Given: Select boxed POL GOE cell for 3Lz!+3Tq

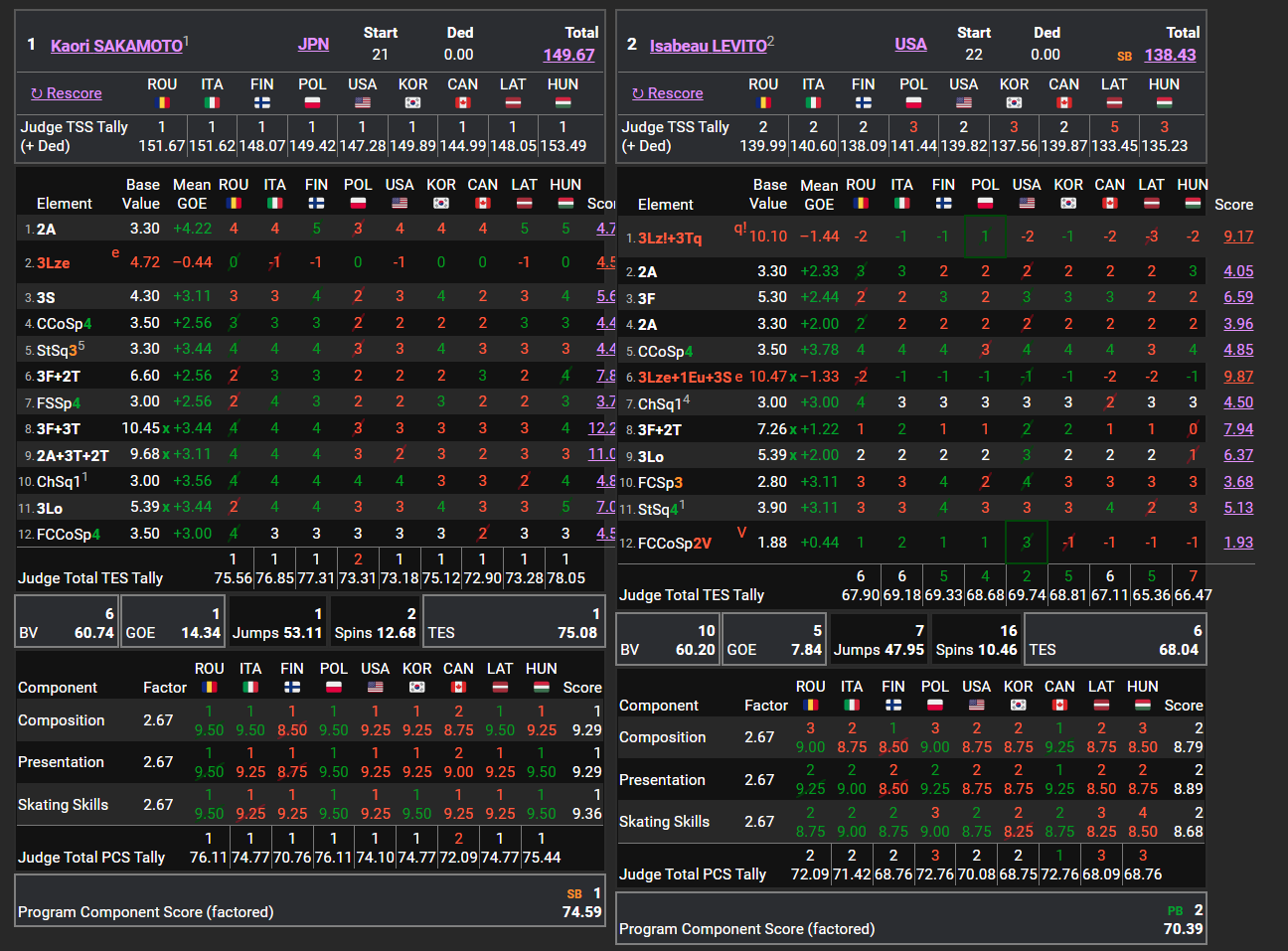Looking at the screenshot, I should click(985, 237).
